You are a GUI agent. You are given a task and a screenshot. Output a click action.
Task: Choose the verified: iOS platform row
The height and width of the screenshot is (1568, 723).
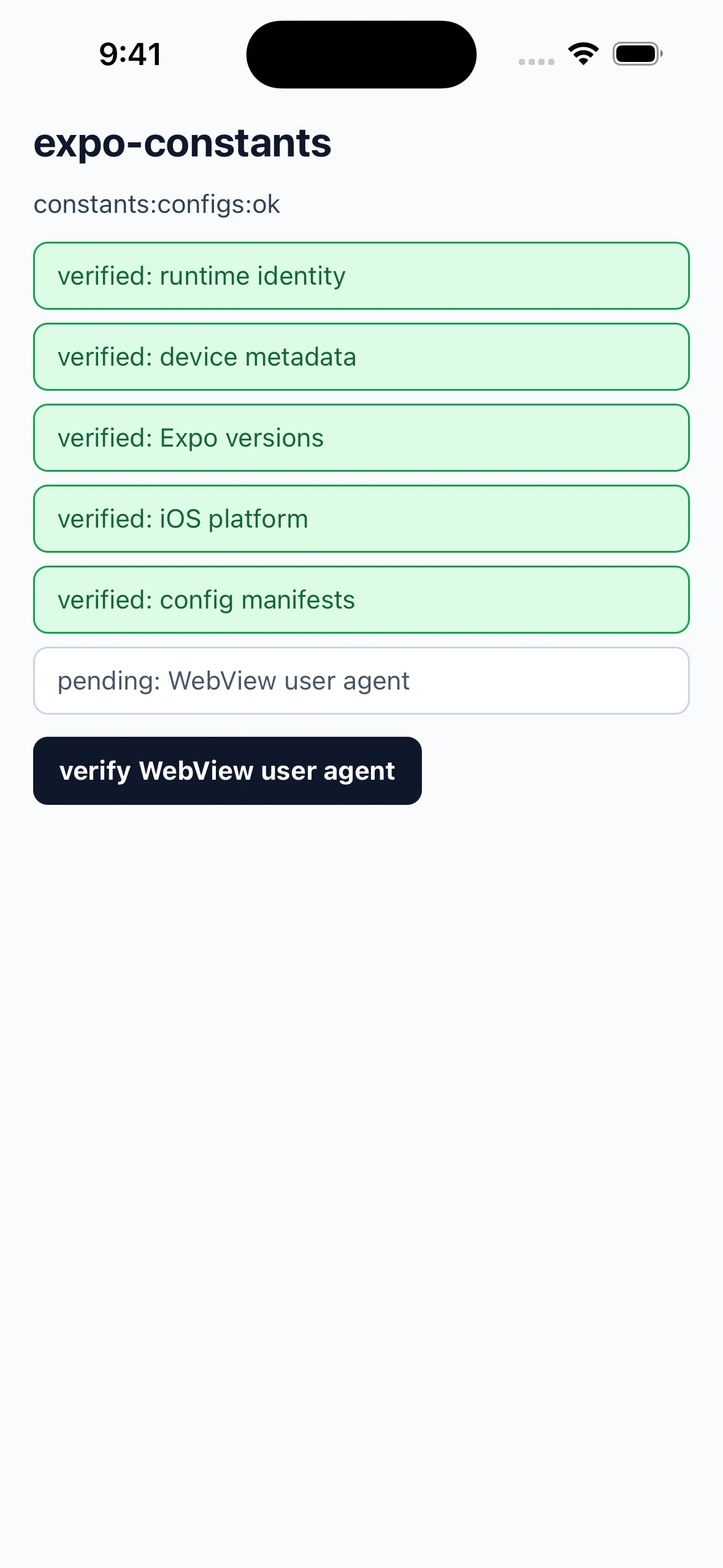[361, 519]
